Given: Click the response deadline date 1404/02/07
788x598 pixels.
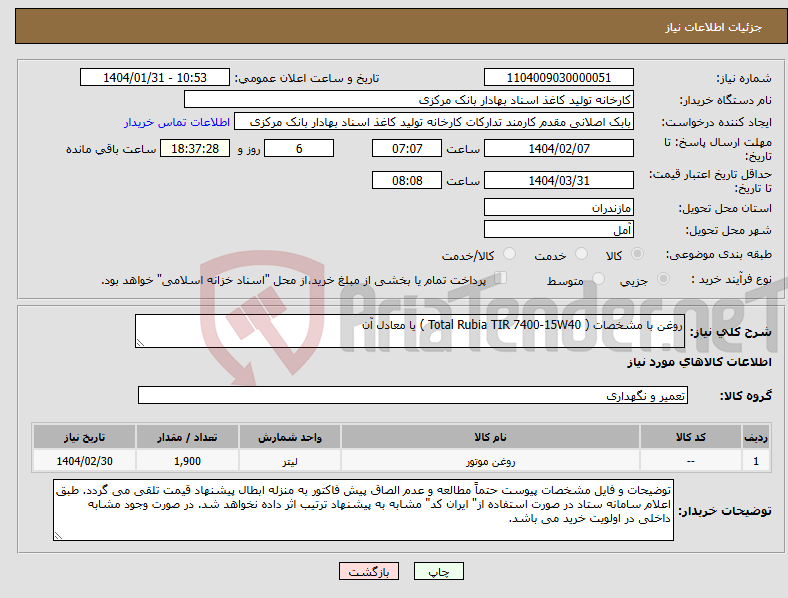Looking at the screenshot, I should pyautogui.click(x=558, y=148).
